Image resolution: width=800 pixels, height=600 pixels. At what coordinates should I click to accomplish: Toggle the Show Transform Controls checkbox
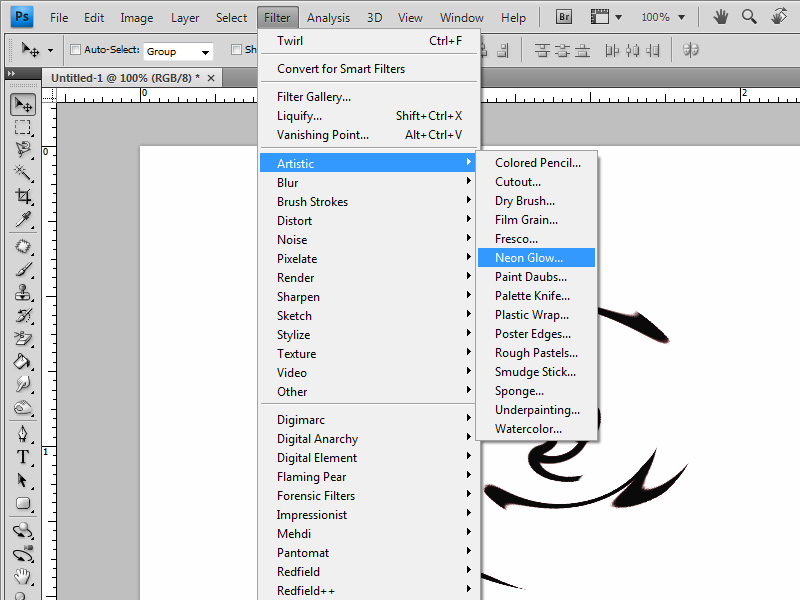point(237,50)
